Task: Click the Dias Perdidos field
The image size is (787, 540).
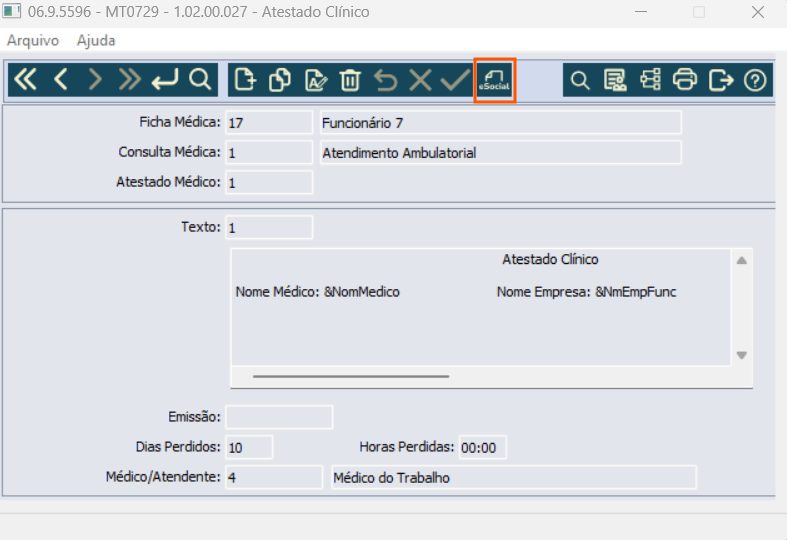Action: [x=249, y=447]
